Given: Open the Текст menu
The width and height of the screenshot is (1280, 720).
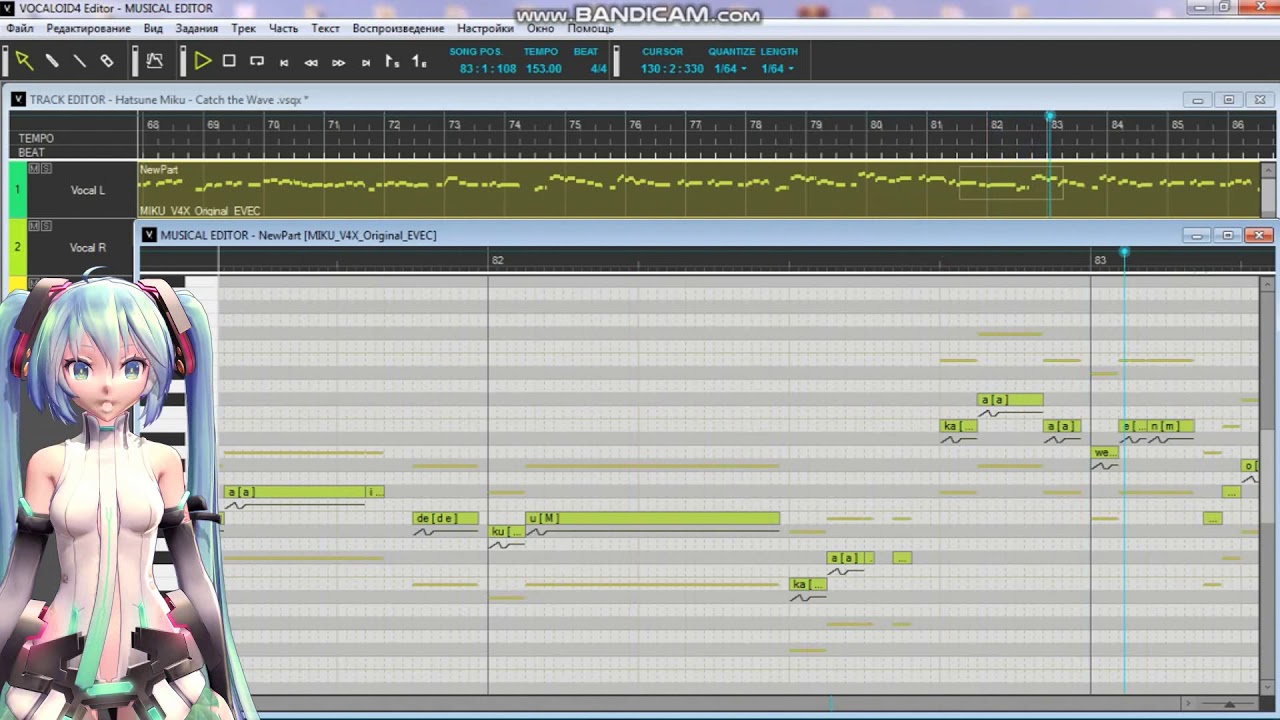Looking at the screenshot, I should click(325, 29).
